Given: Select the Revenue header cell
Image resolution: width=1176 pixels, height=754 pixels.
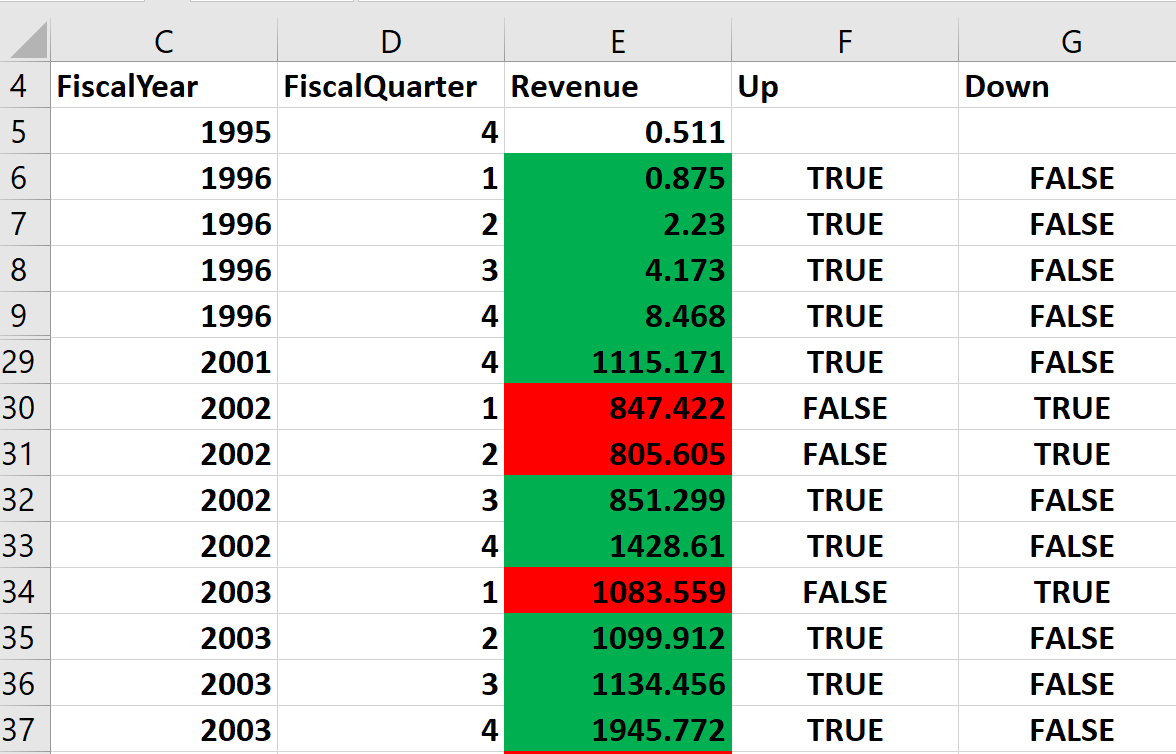Looking at the screenshot, I should (618, 86).
